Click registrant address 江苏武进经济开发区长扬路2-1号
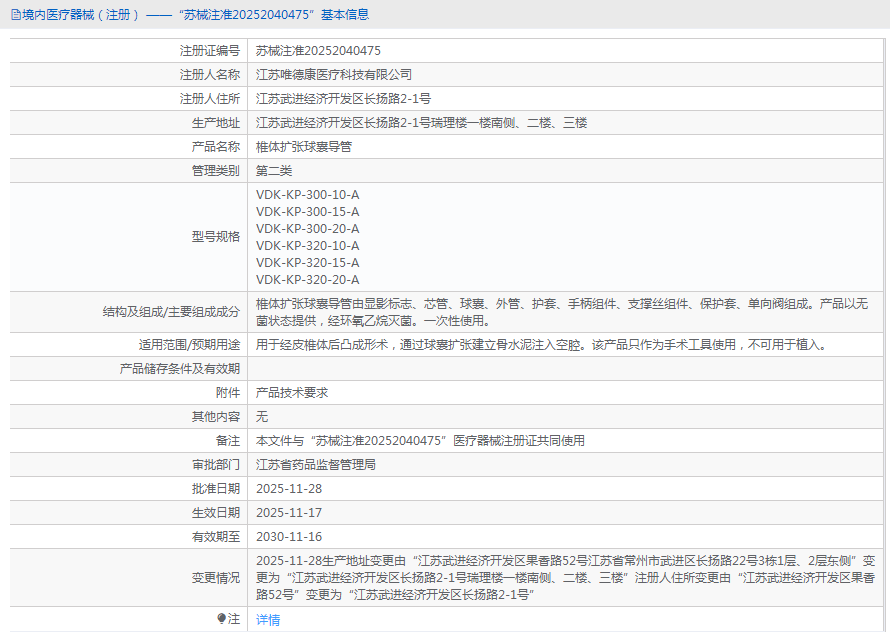Screen dimensions: 890x632 (343, 99)
